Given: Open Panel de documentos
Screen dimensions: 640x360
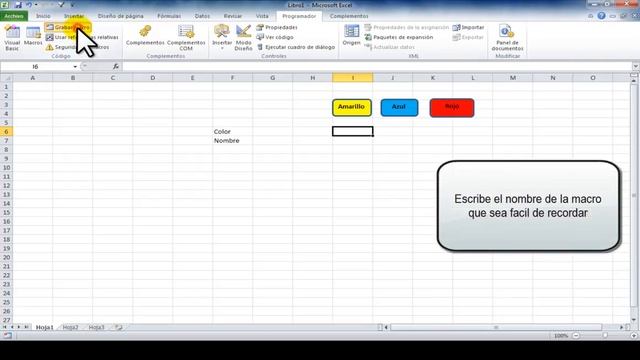Looking at the screenshot, I should (x=507, y=38).
